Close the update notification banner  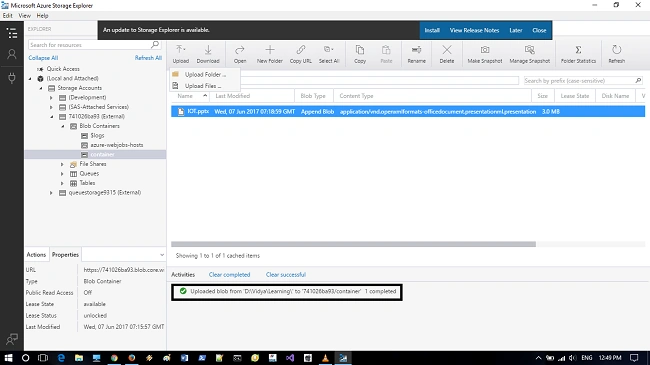[x=539, y=30]
